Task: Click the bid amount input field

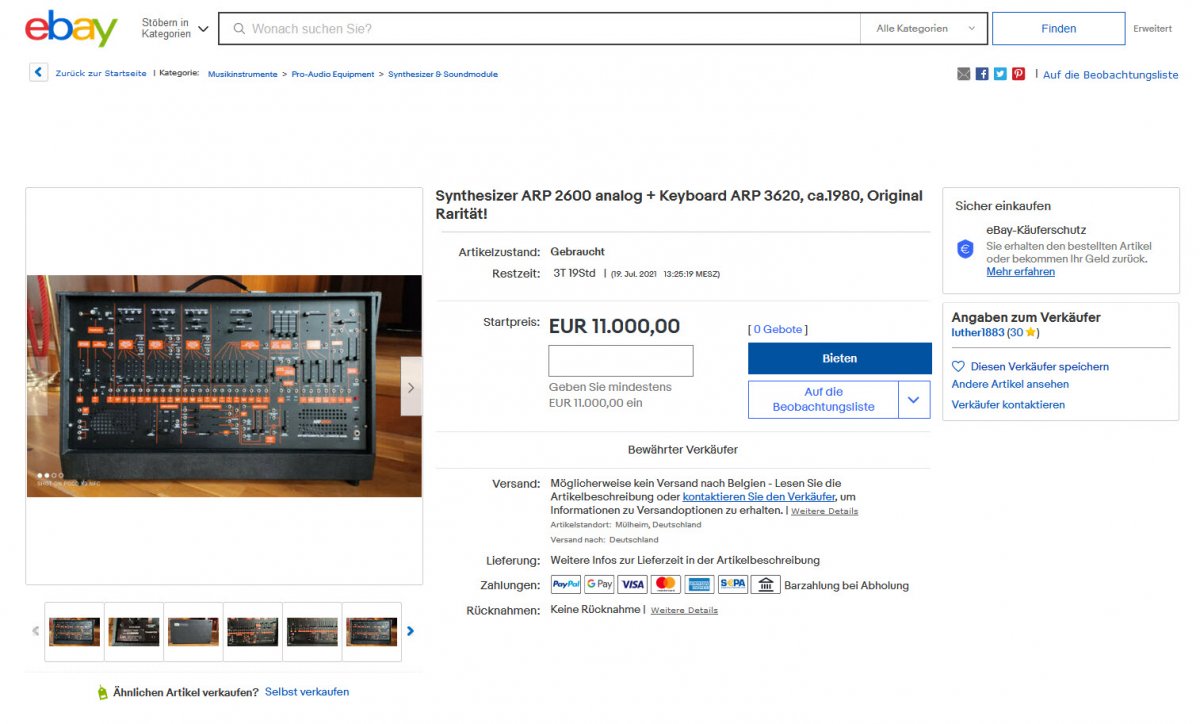Action: tap(621, 360)
